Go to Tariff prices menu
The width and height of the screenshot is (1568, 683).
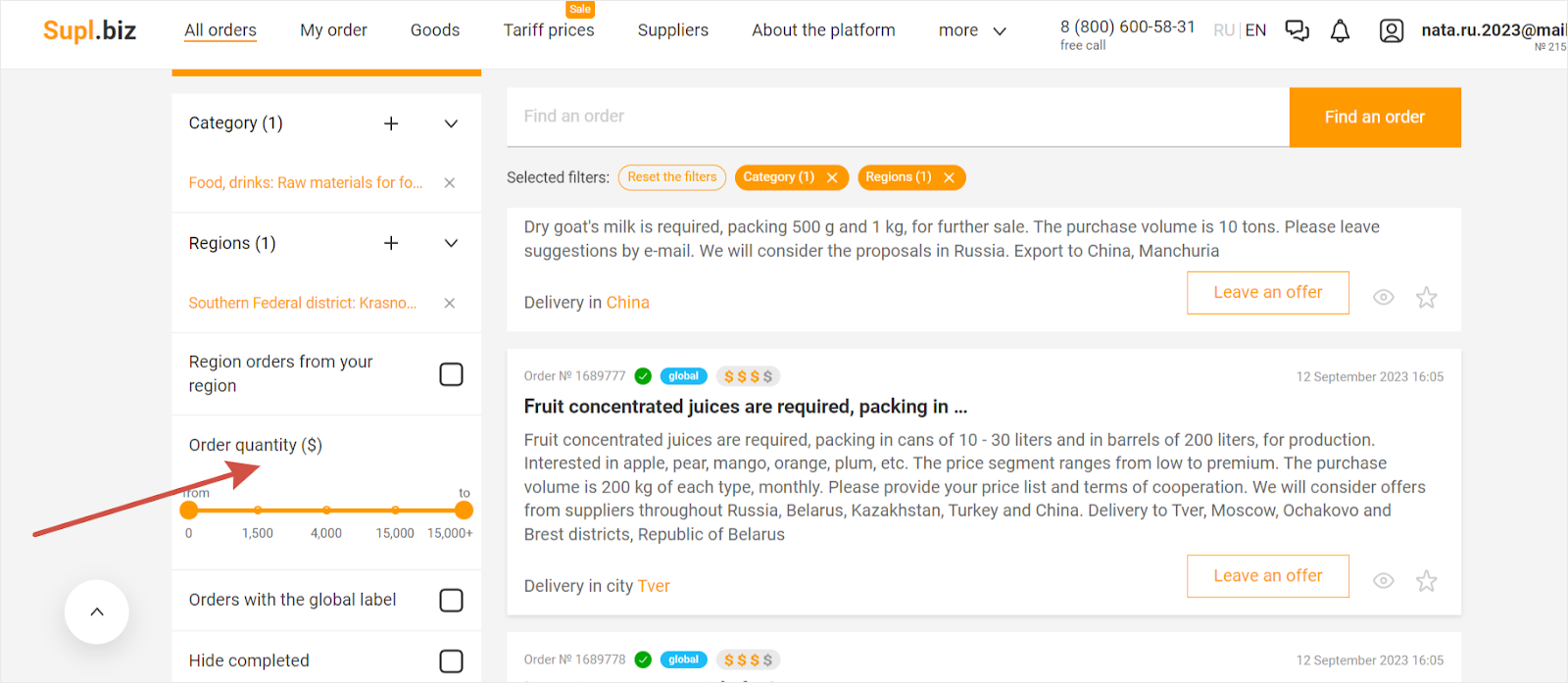pyautogui.click(x=549, y=30)
